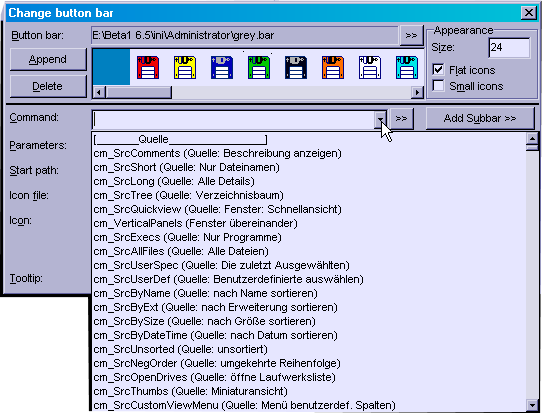Open command browser >> next to Command field
Screen dimensions: 542x413
point(401,119)
